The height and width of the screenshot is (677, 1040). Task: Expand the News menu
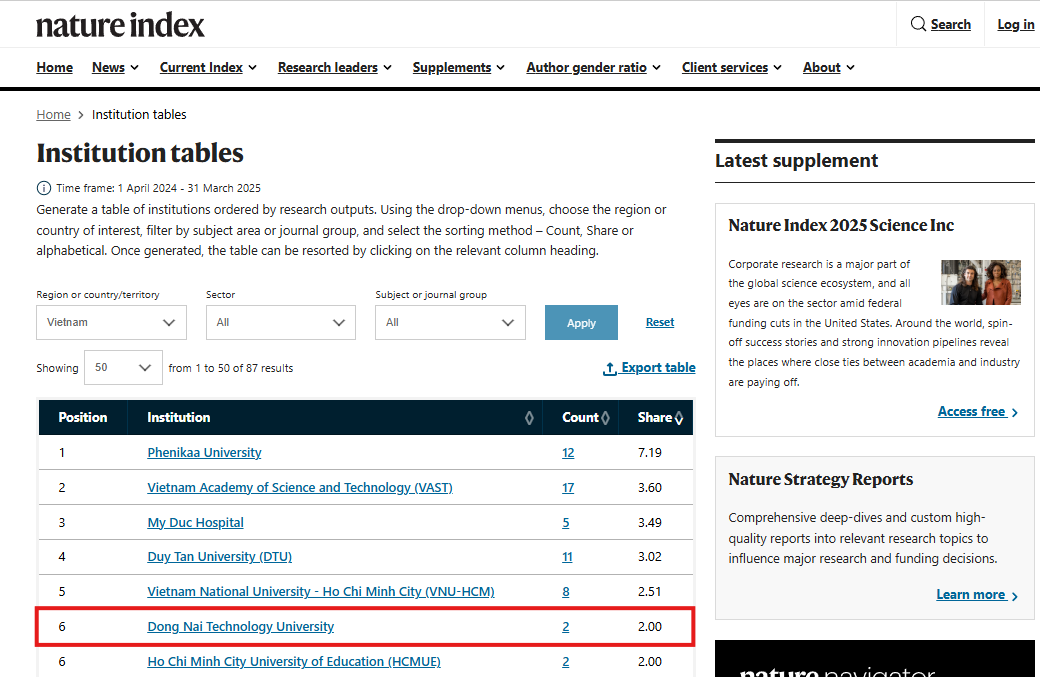(x=115, y=68)
